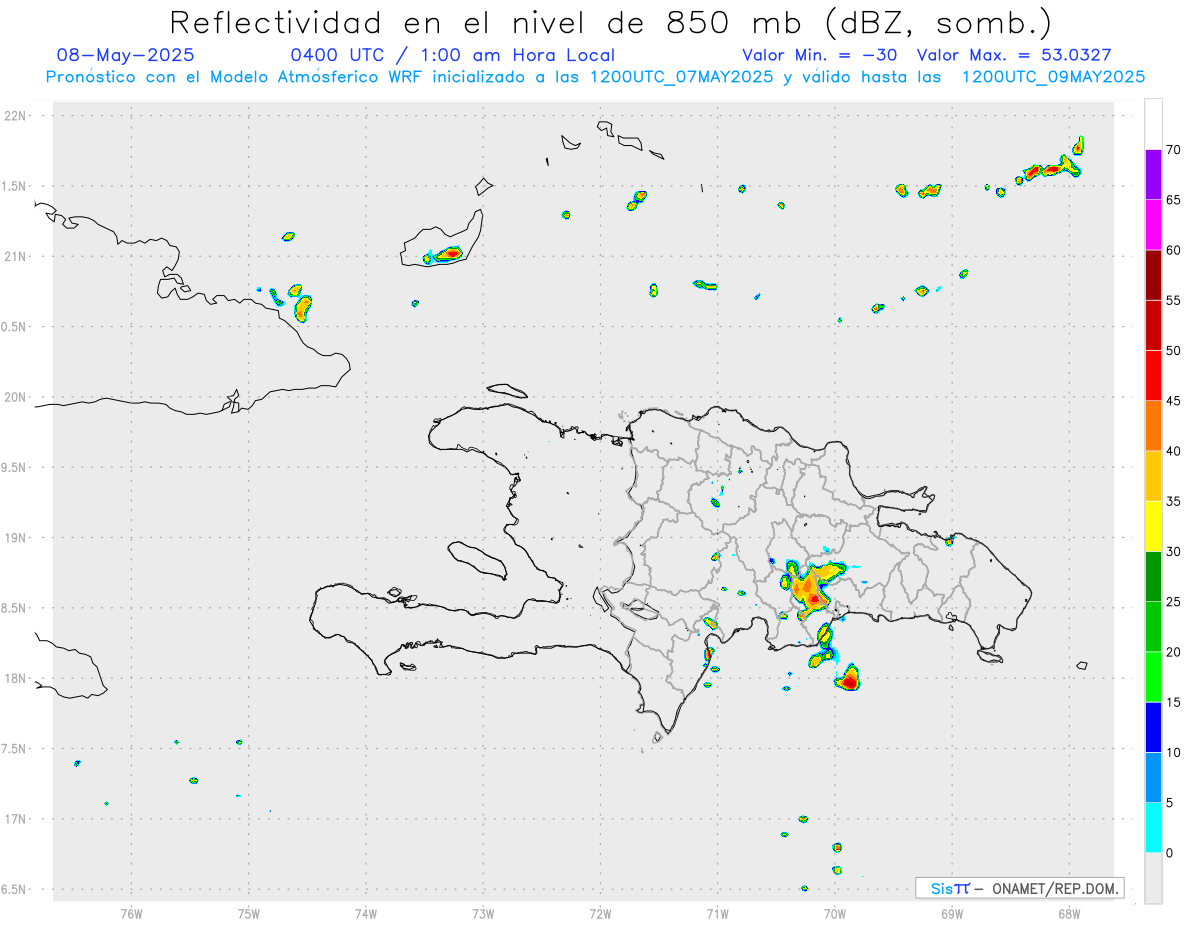Click the dark red 55–60 dBZ colorbar segment
The height and width of the screenshot is (927, 1200).
pos(1153,275)
